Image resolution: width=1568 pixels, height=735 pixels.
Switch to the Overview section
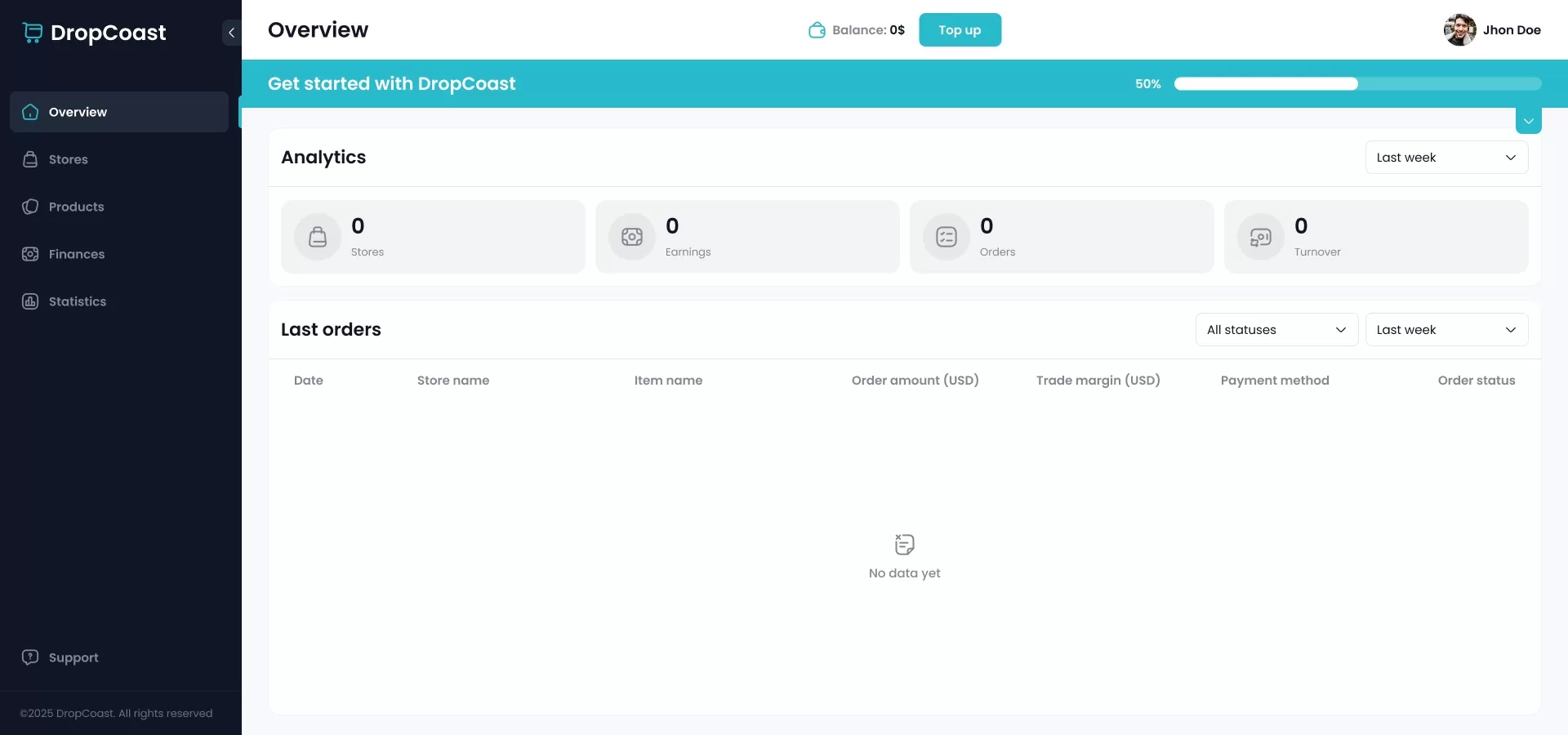pos(78,112)
